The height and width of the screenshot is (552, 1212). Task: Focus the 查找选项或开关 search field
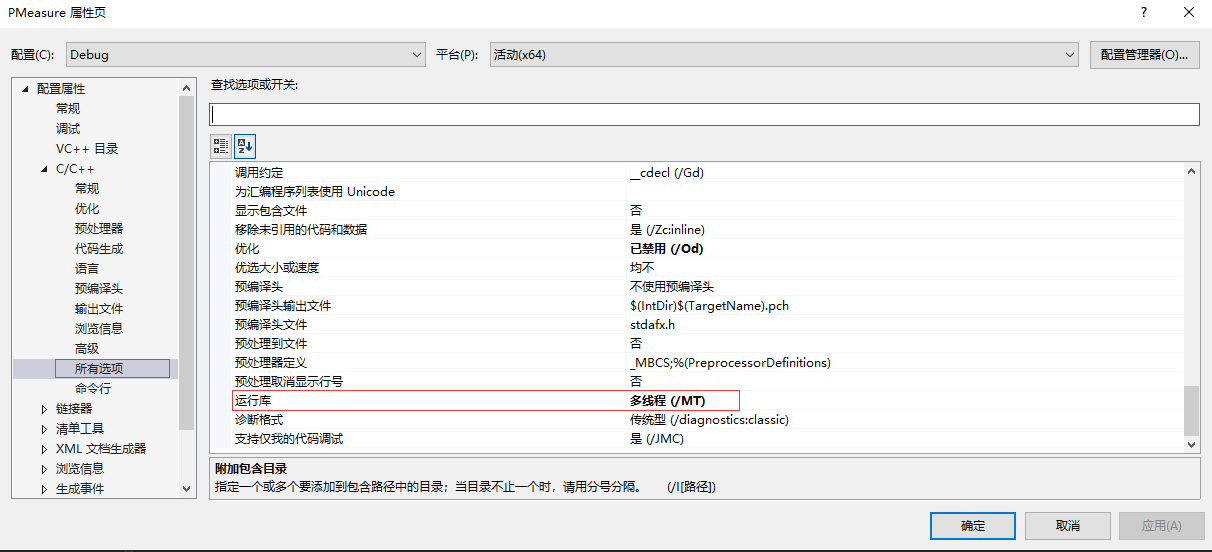click(704, 114)
